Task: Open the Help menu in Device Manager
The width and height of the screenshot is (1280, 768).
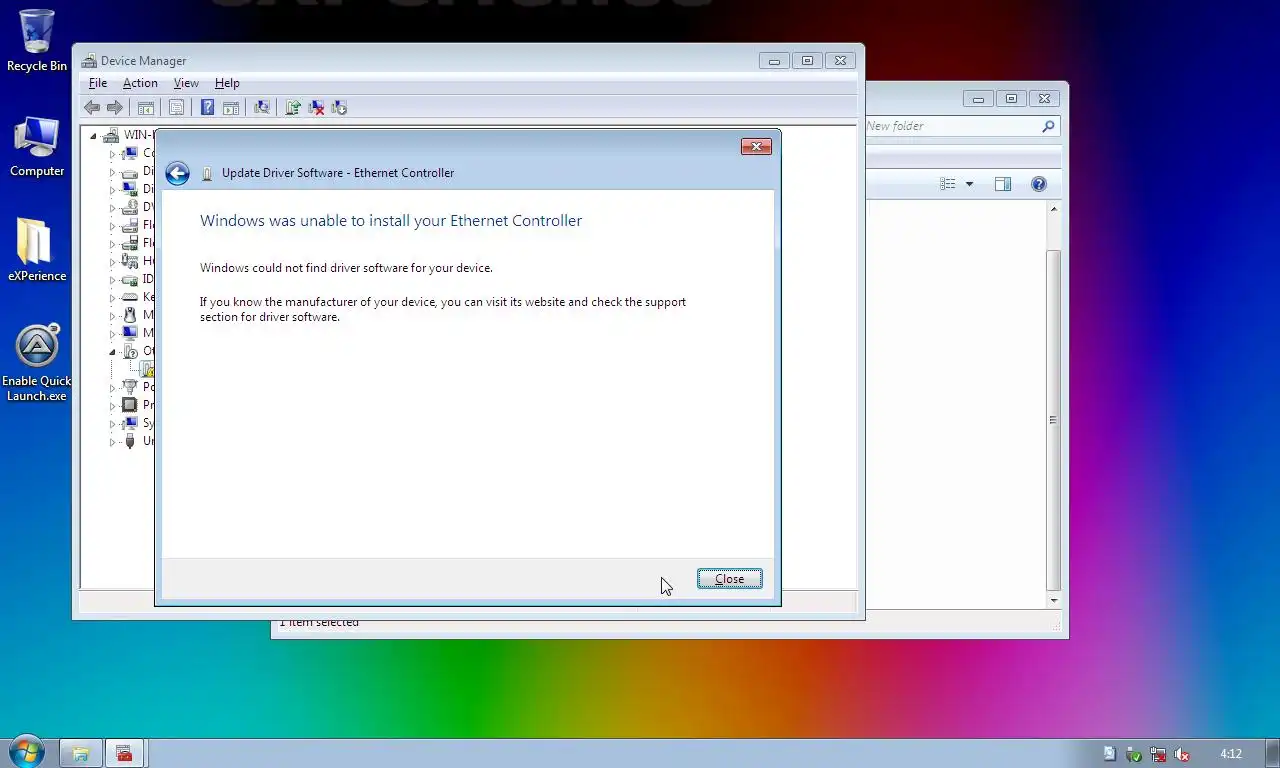Action: tap(227, 83)
